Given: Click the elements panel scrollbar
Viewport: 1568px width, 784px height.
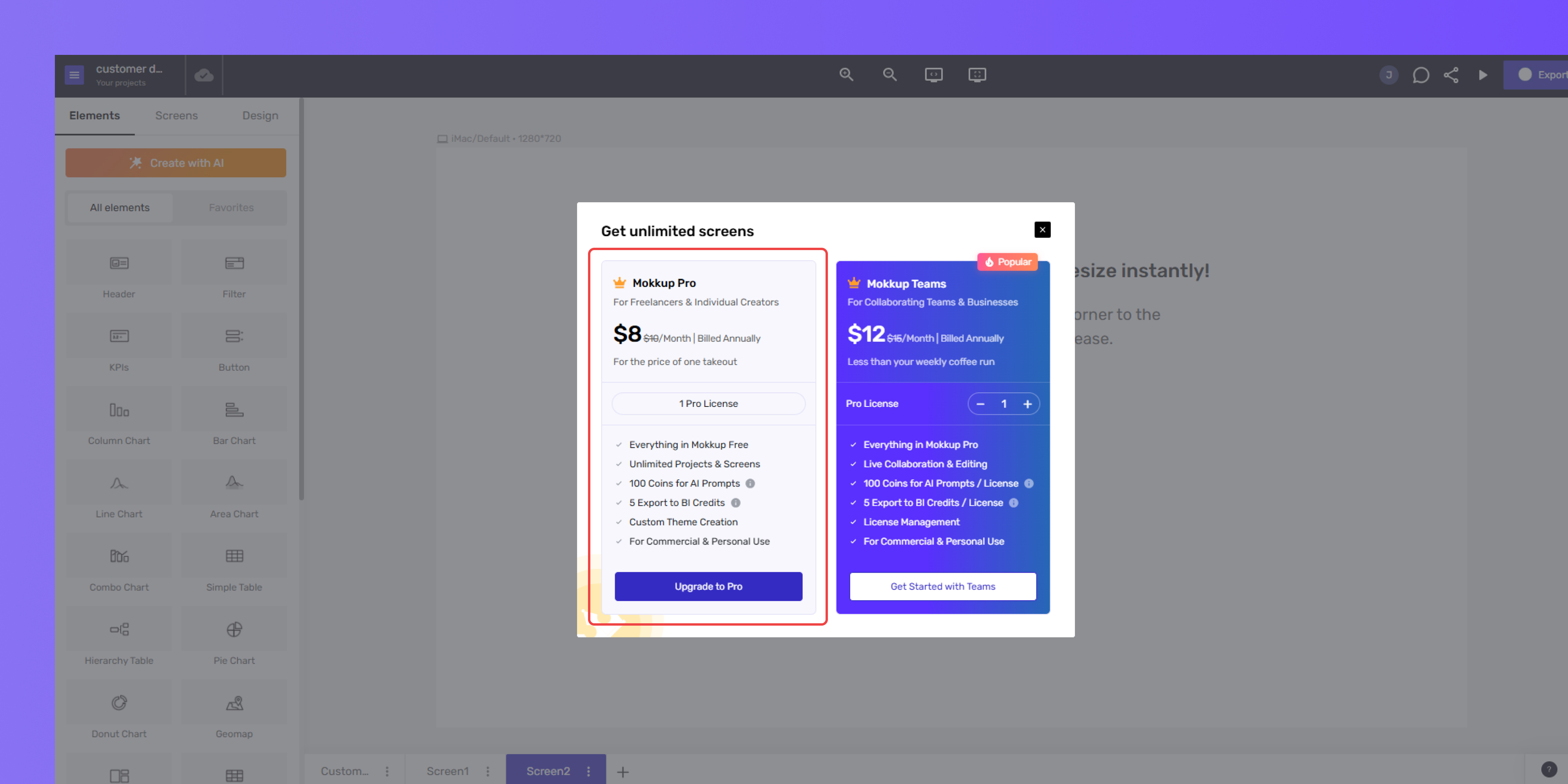Looking at the screenshot, I should (301, 298).
